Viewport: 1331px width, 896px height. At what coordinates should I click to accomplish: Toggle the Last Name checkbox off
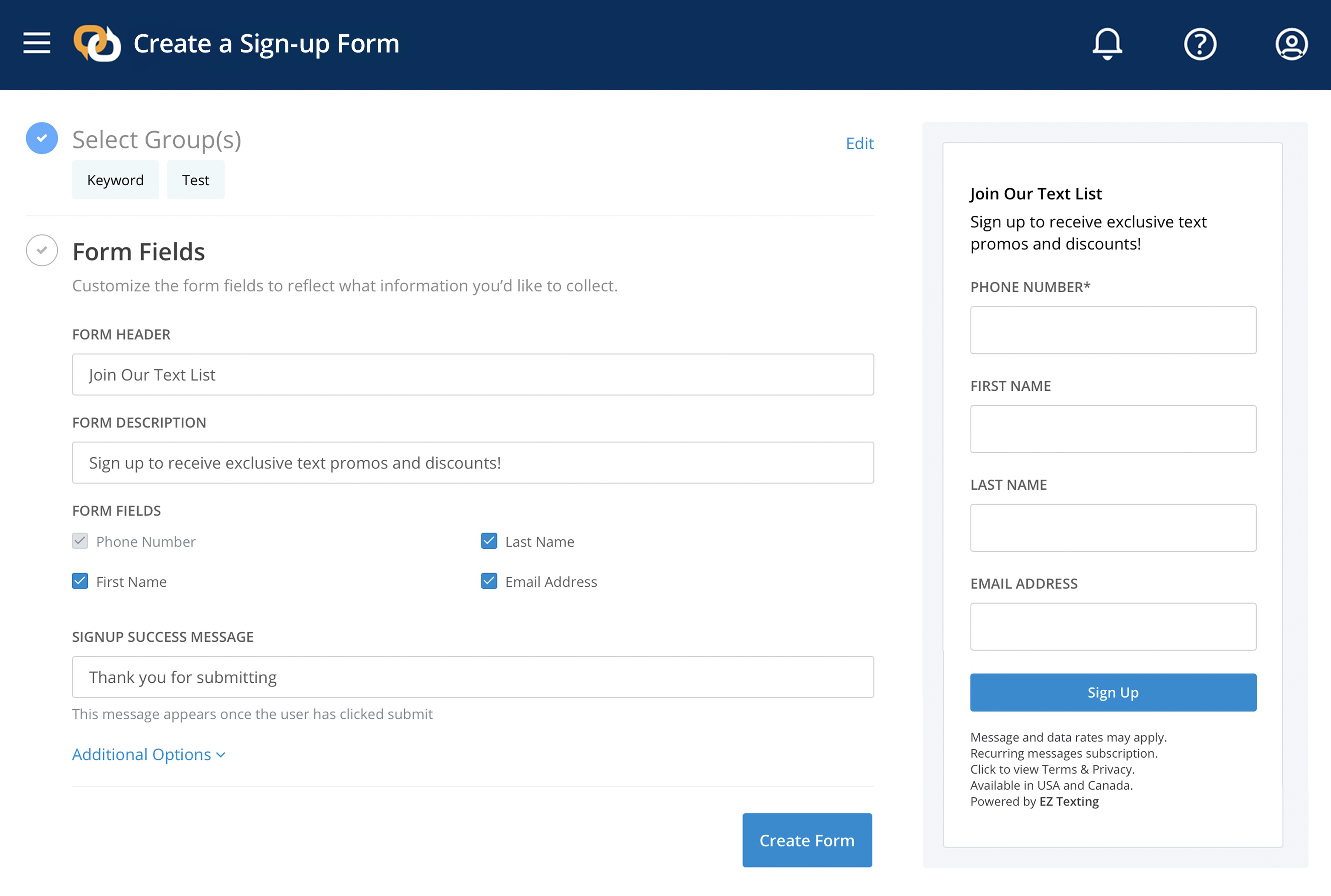[x=489, y=540]
